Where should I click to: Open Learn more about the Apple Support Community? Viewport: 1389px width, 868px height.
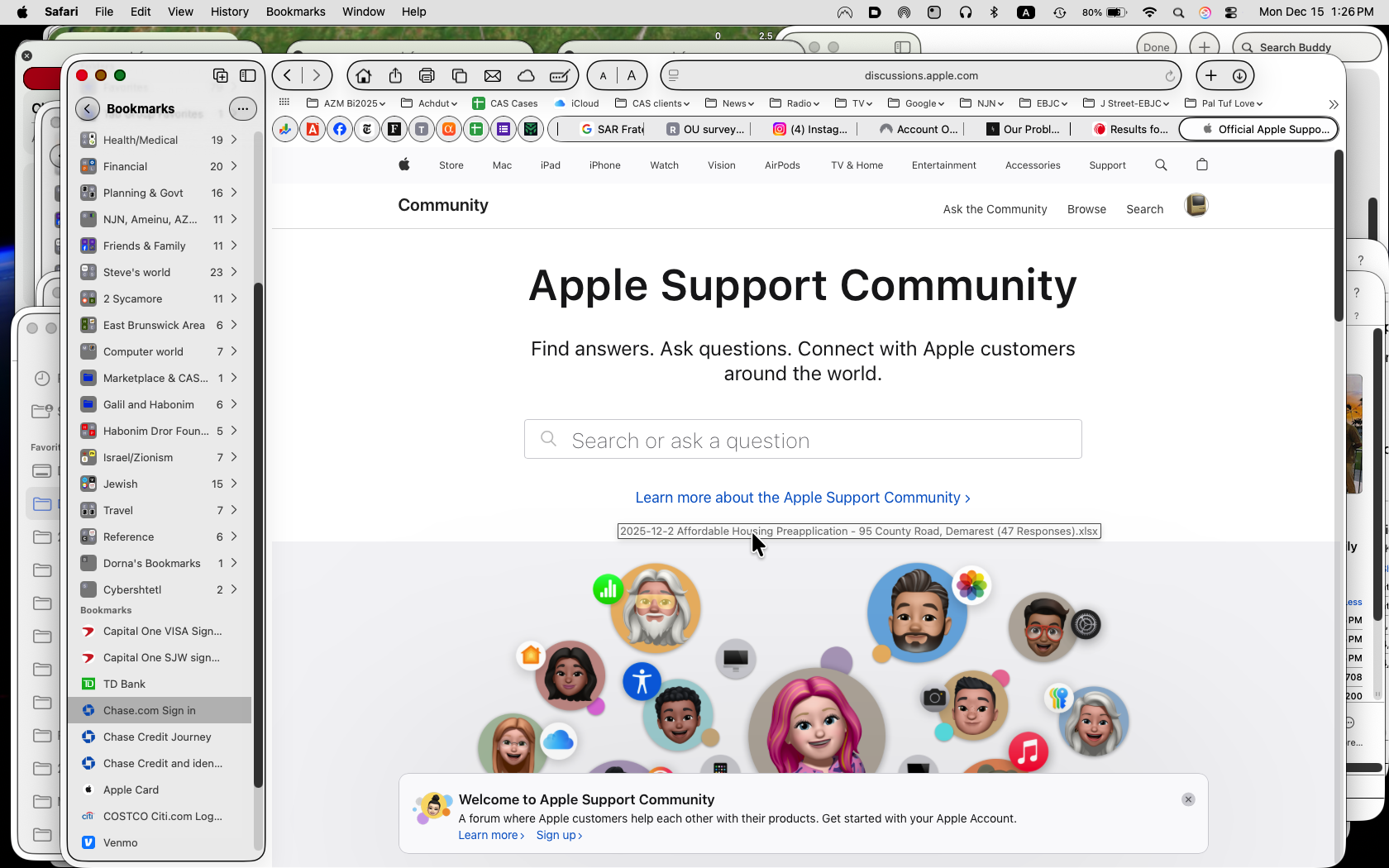pos(803,498)
